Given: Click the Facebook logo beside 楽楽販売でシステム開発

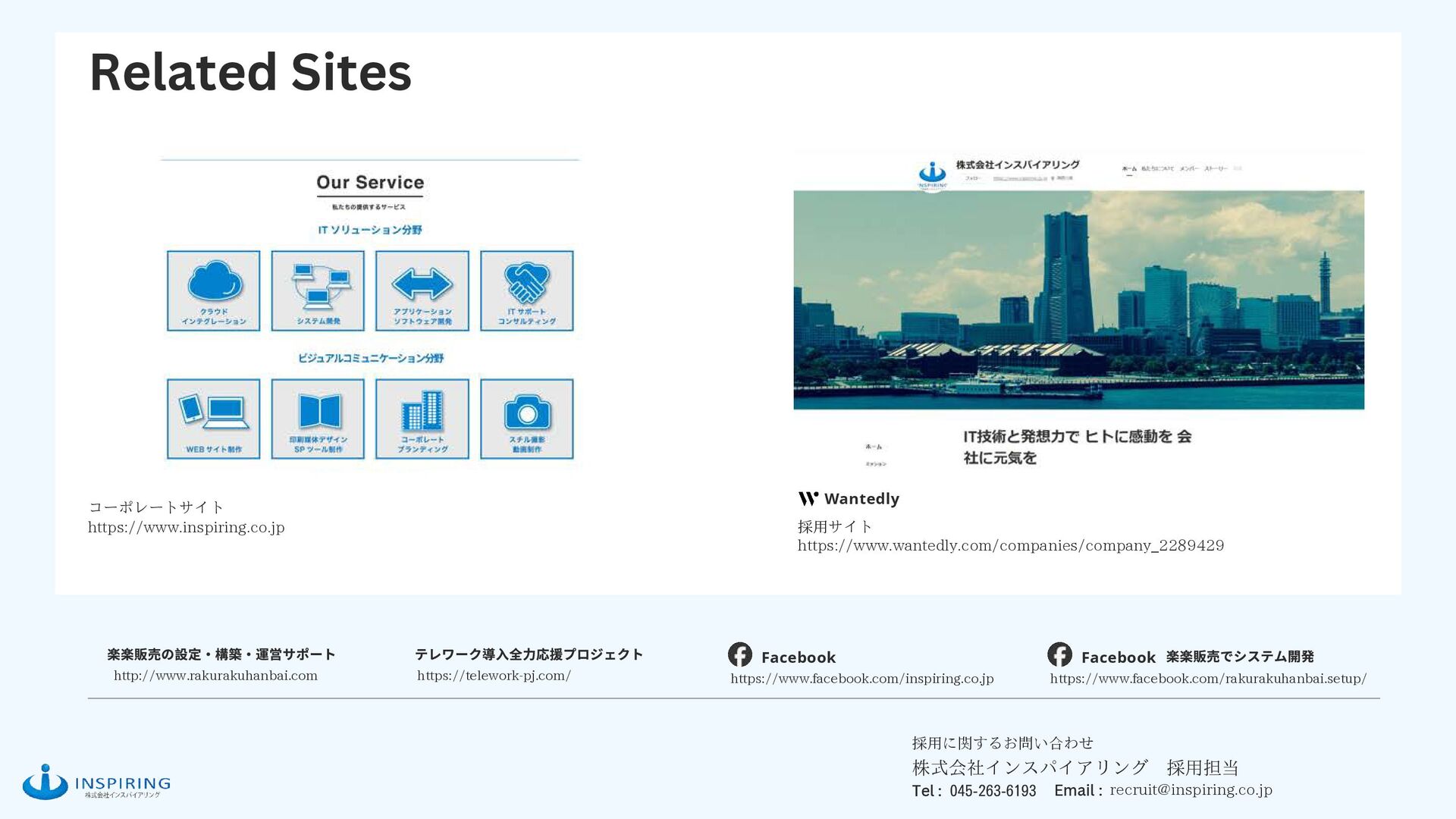Looking at the screenshot, I should click(1059, 654).
